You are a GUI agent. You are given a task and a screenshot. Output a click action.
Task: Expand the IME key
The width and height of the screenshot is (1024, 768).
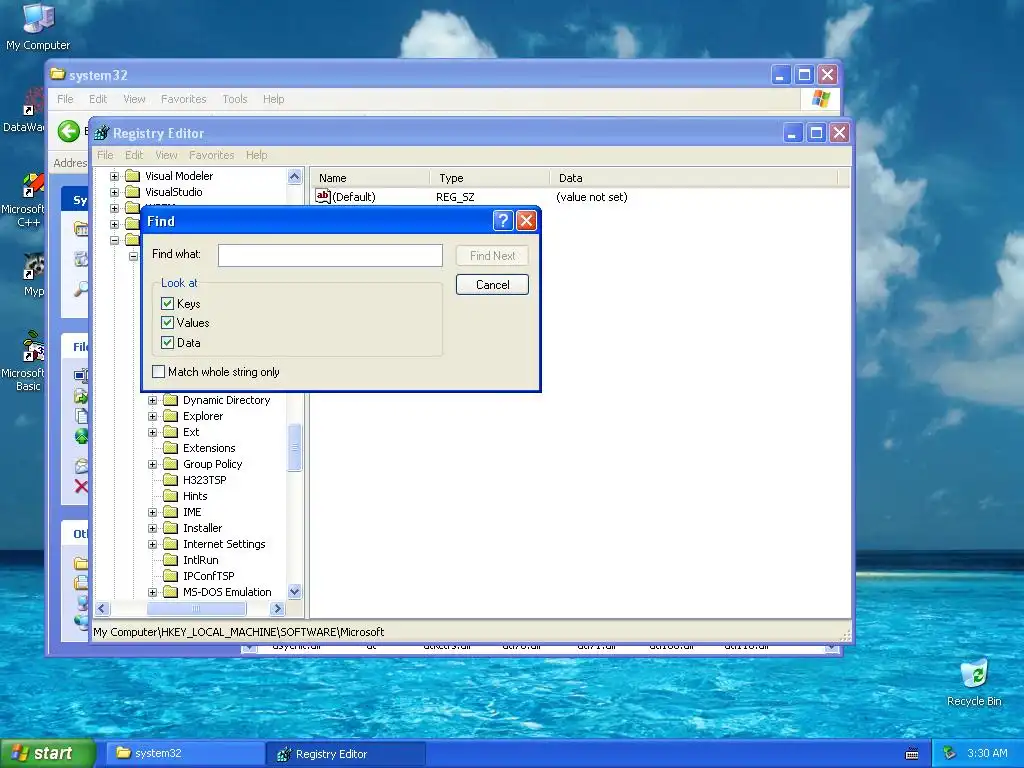pos(152,512)
